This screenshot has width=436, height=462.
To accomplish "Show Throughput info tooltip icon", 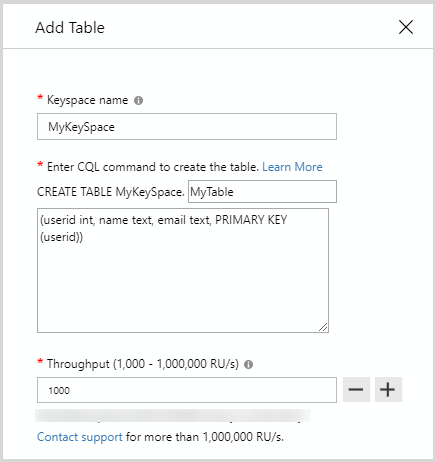I will pos(248,364).
